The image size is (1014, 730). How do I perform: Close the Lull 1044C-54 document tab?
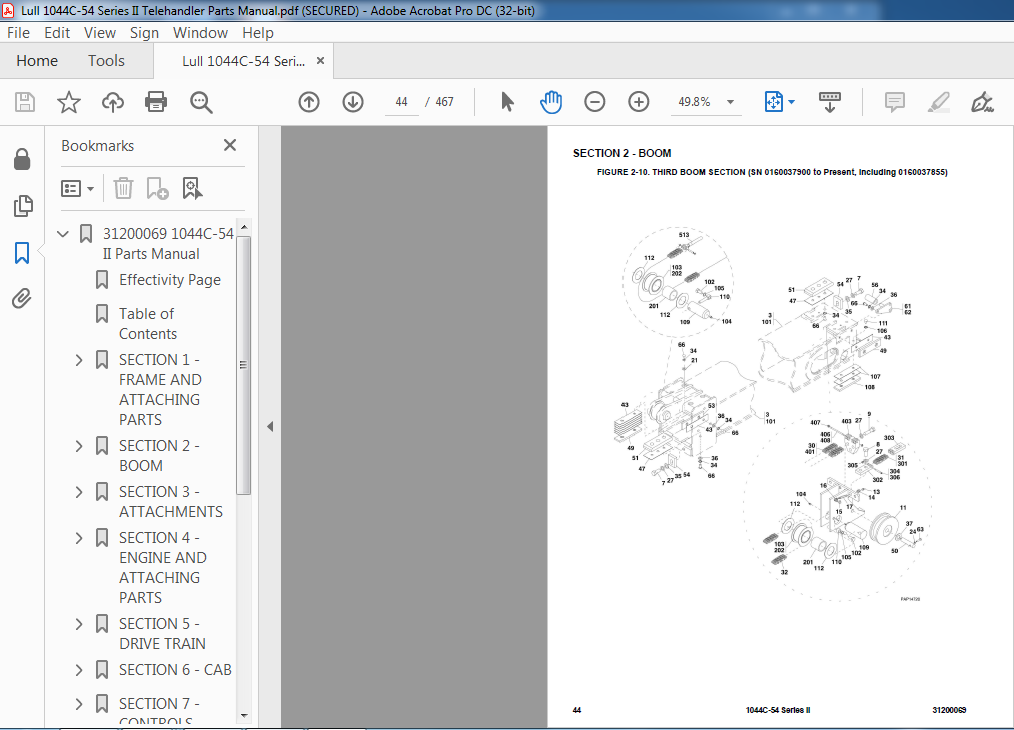coord(320,61)
